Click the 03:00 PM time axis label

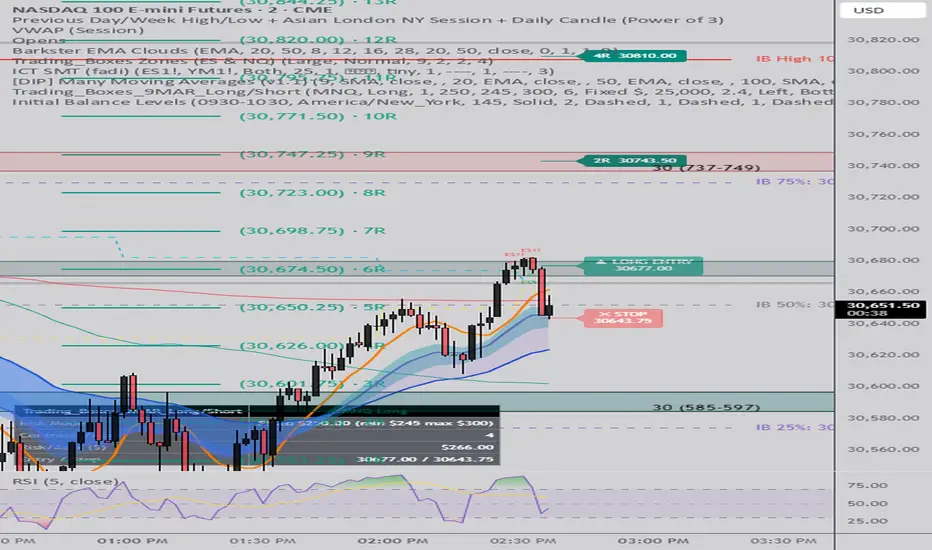pos(653,540)
